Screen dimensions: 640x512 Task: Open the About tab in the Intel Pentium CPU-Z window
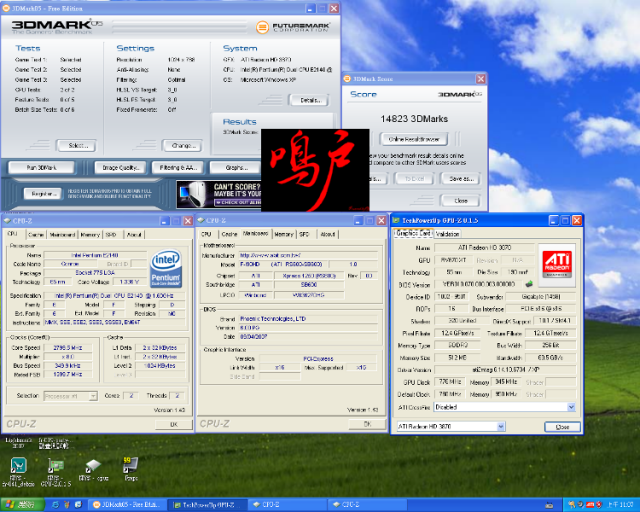(x=134, y=234)
